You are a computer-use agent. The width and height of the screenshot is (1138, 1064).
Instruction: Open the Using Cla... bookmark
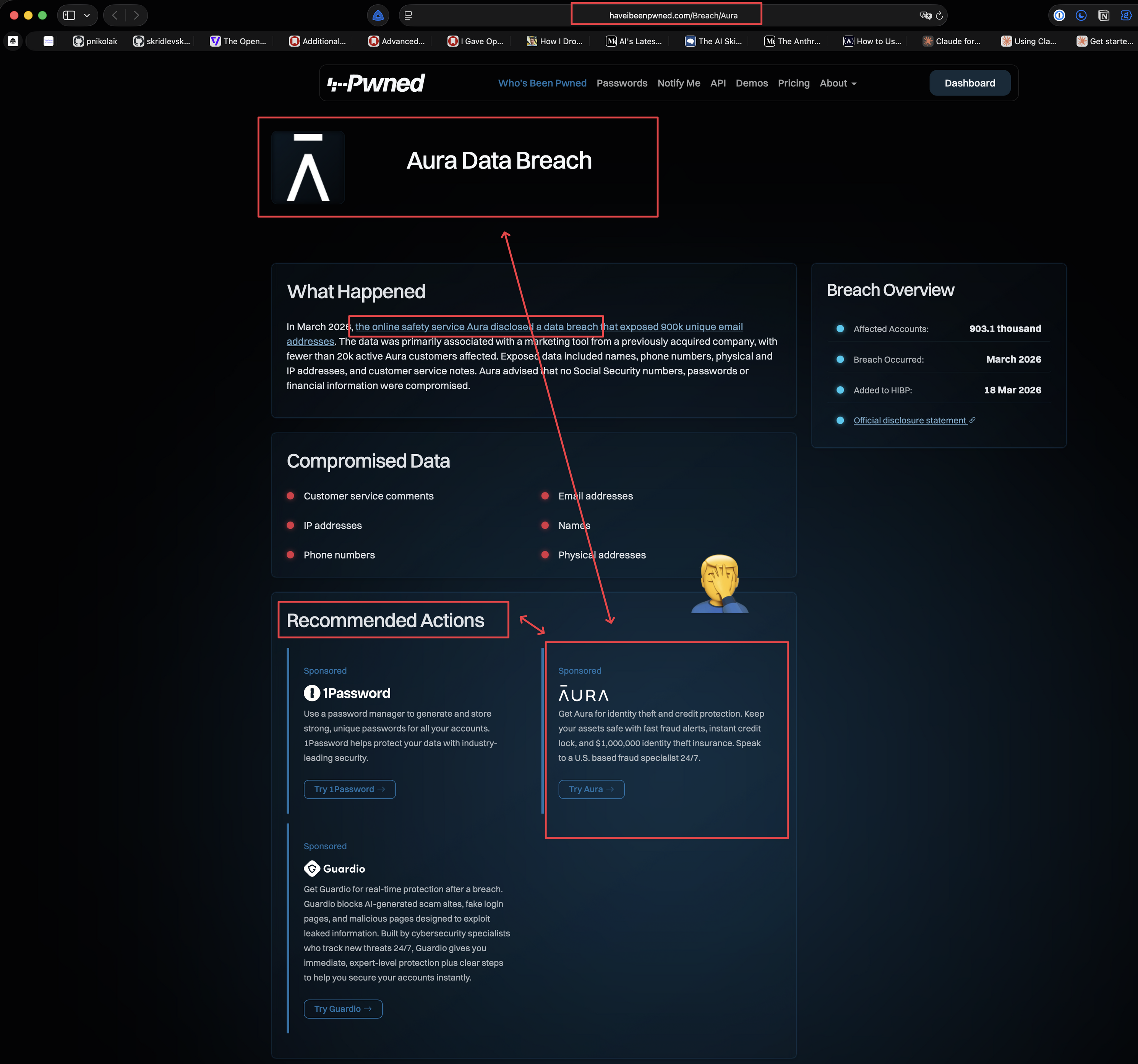(1029, 41)
